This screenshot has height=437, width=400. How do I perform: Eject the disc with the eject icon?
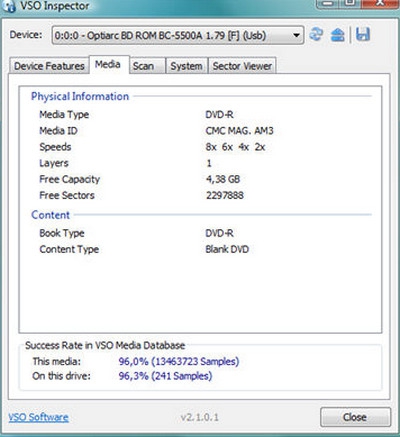[x=338, y=35]
